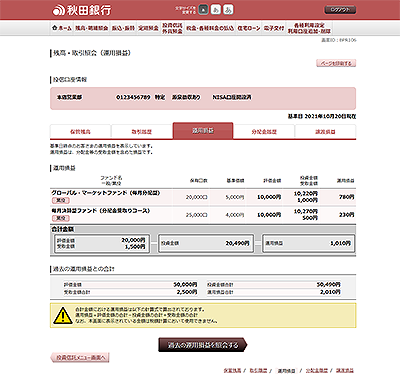This screenshot has width=400, height=391.
Task: Return via 投資信託メニュー画面へ back button
Action: pos(80,358)
